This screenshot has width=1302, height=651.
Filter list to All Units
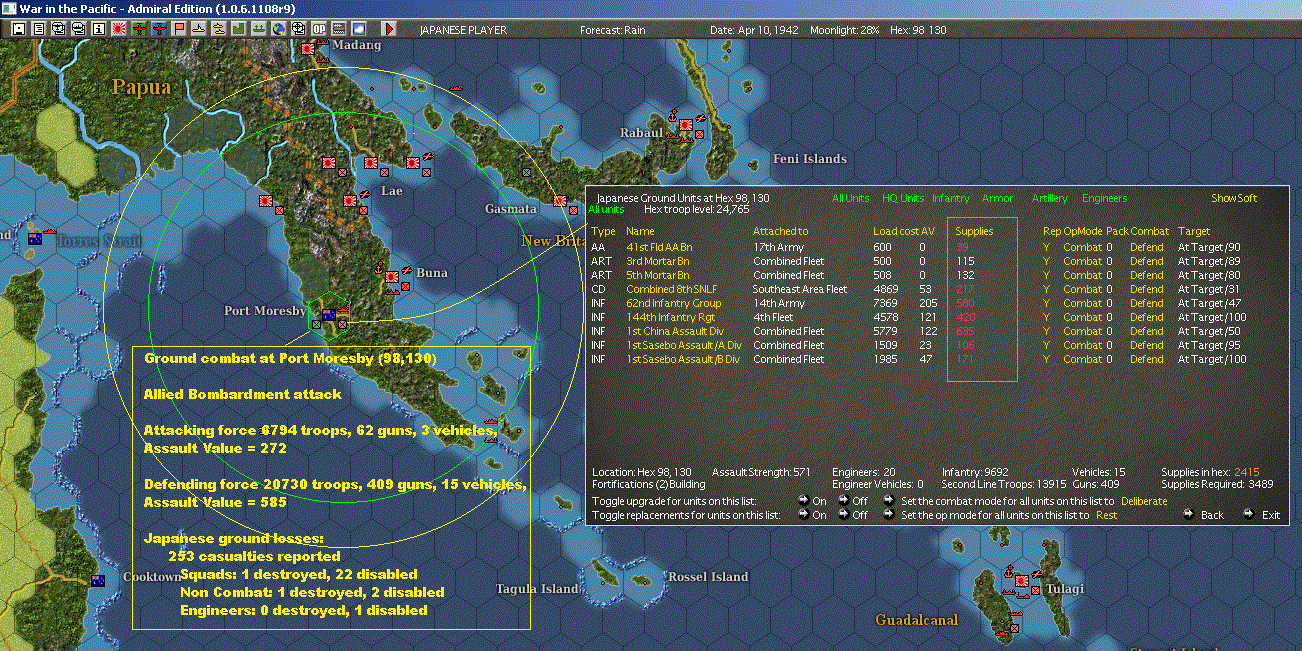point(851,198)
